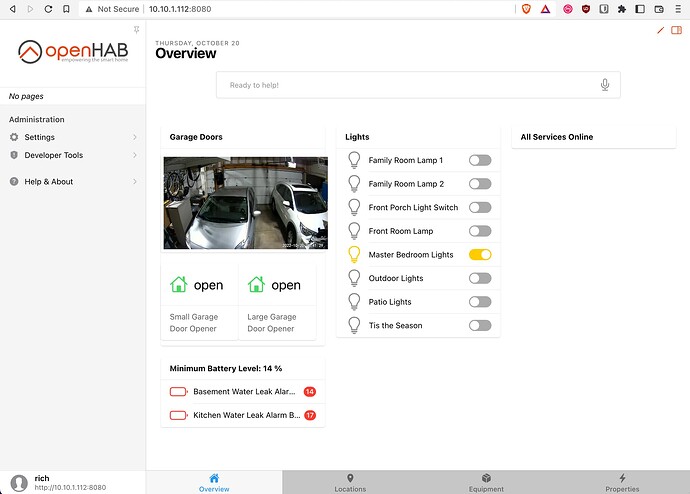Click the sidebar pin icon
The height and width of the screenshot is (494, 690).
(x=136, y=31)
